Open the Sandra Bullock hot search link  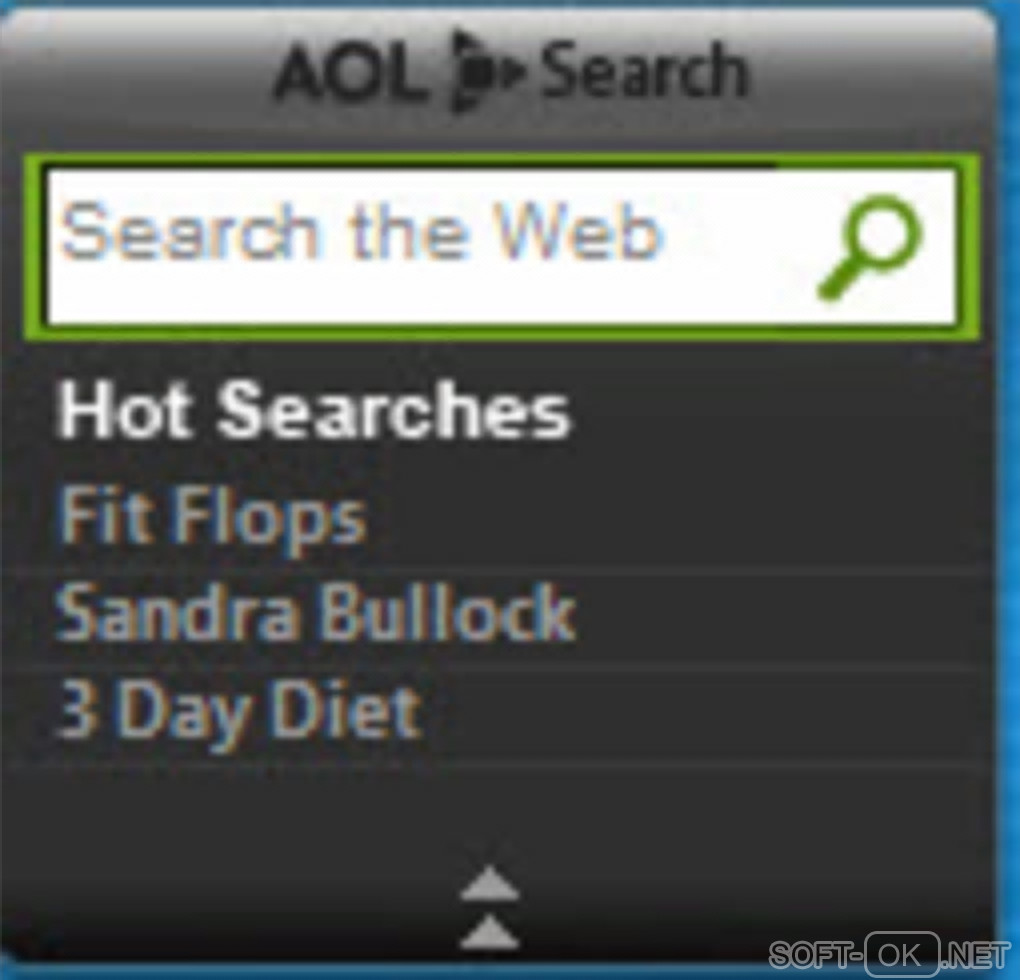[x=316, y=612]
